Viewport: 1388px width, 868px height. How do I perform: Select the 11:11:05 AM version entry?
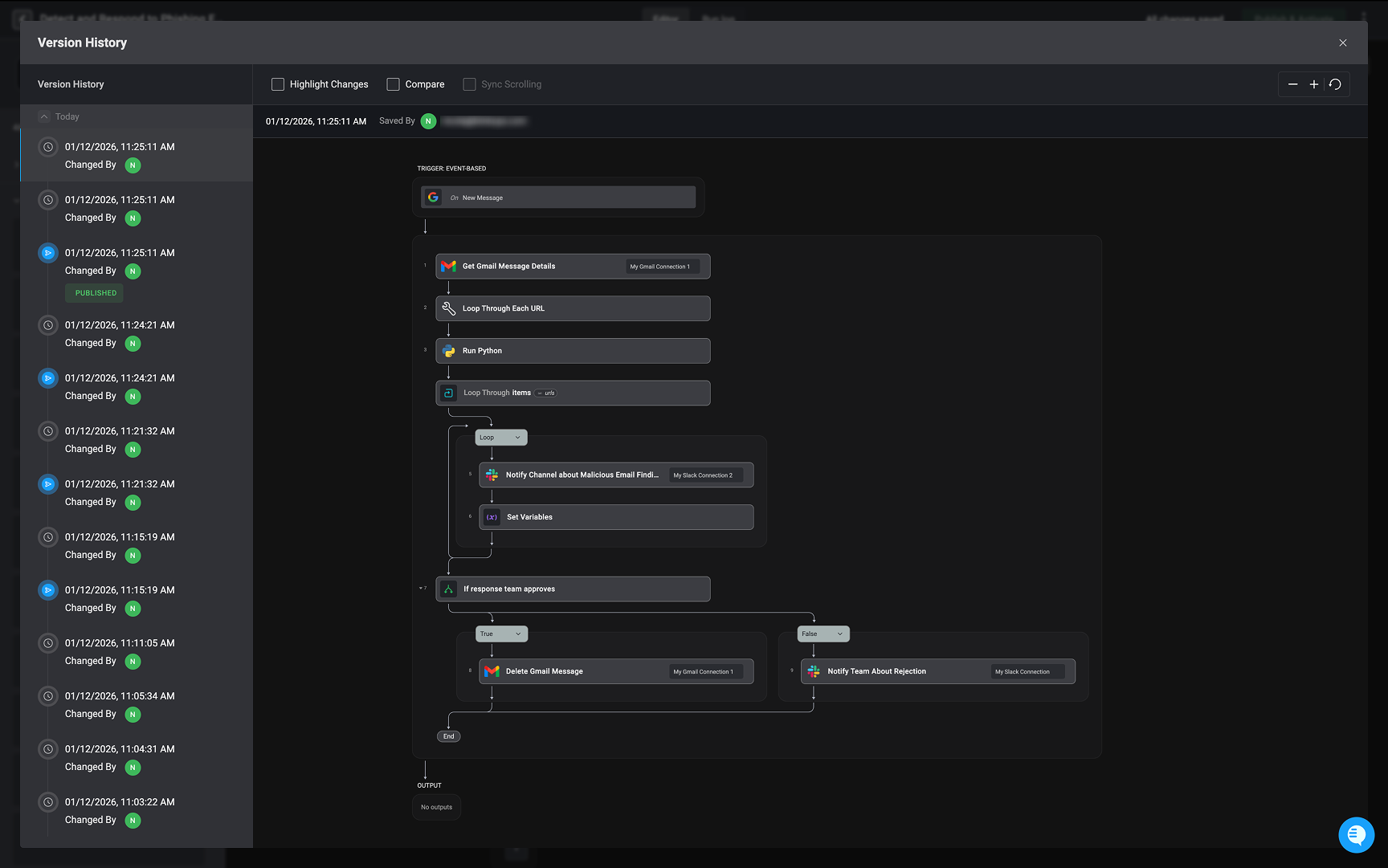coord(137,652)
